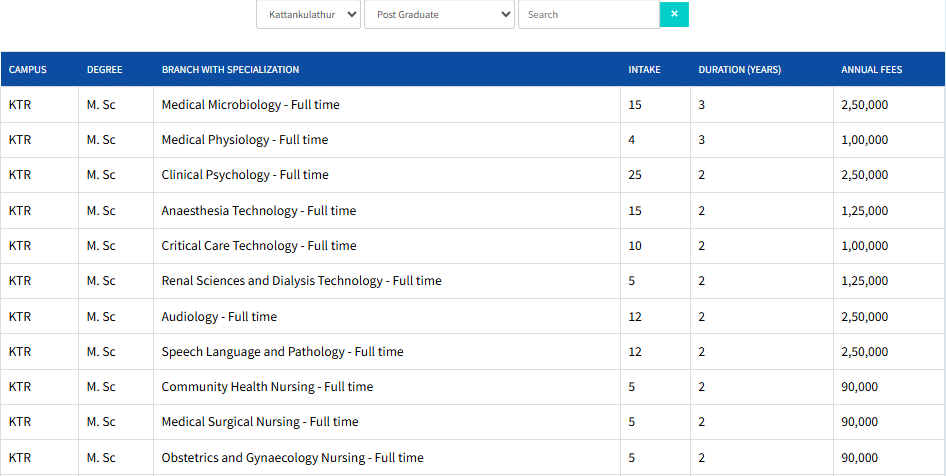The height and width of the screenshot is (476, 946).
Task: Focus the Search input field
Action: point(588,15)
